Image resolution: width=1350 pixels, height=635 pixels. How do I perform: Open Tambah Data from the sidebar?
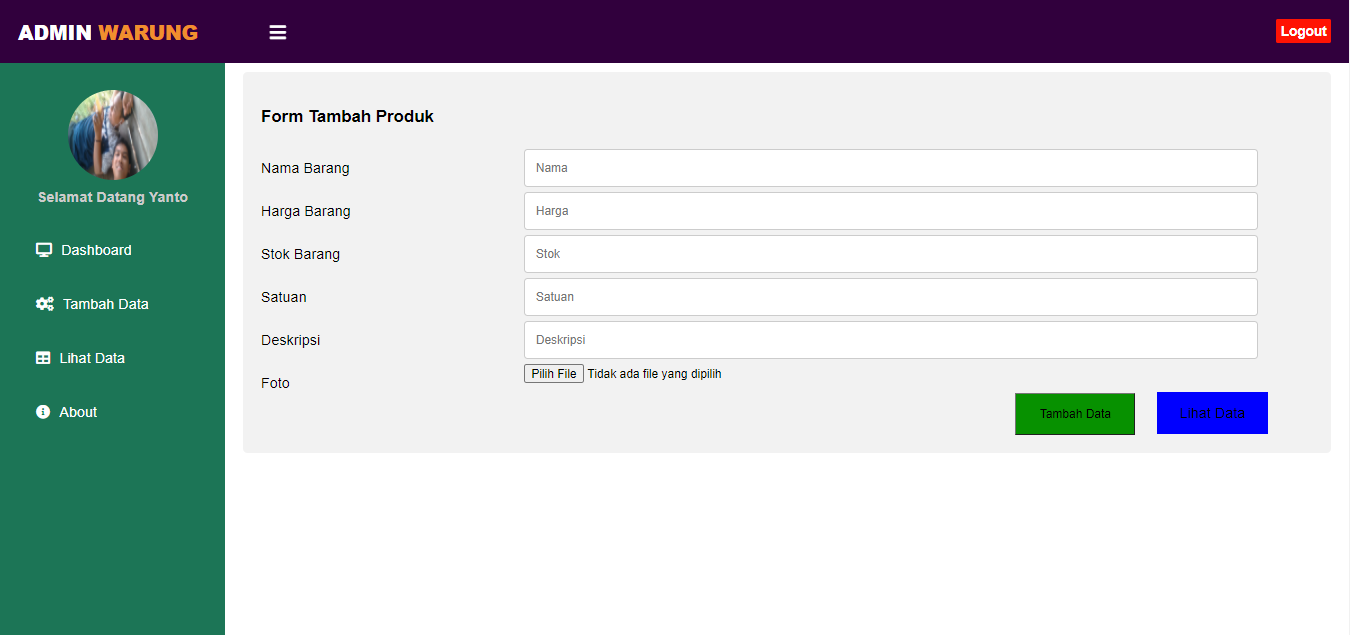pos(104,303)
